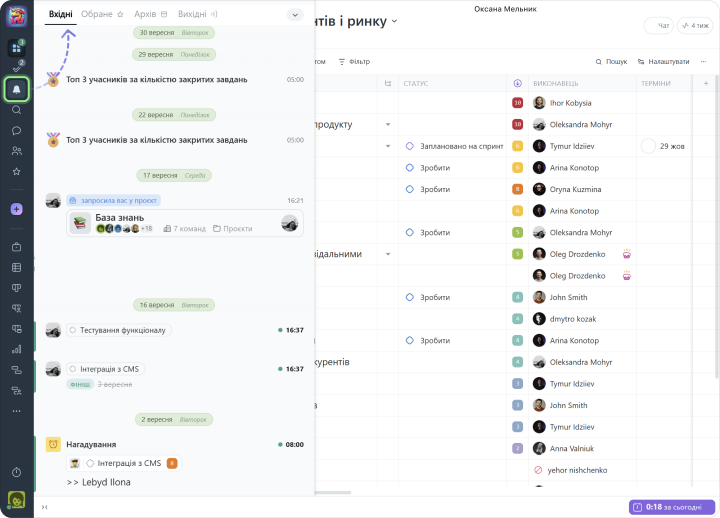Open the project title dropdown arrow
The width and height of the screenshot is (720, 518).
click(394, 21)
